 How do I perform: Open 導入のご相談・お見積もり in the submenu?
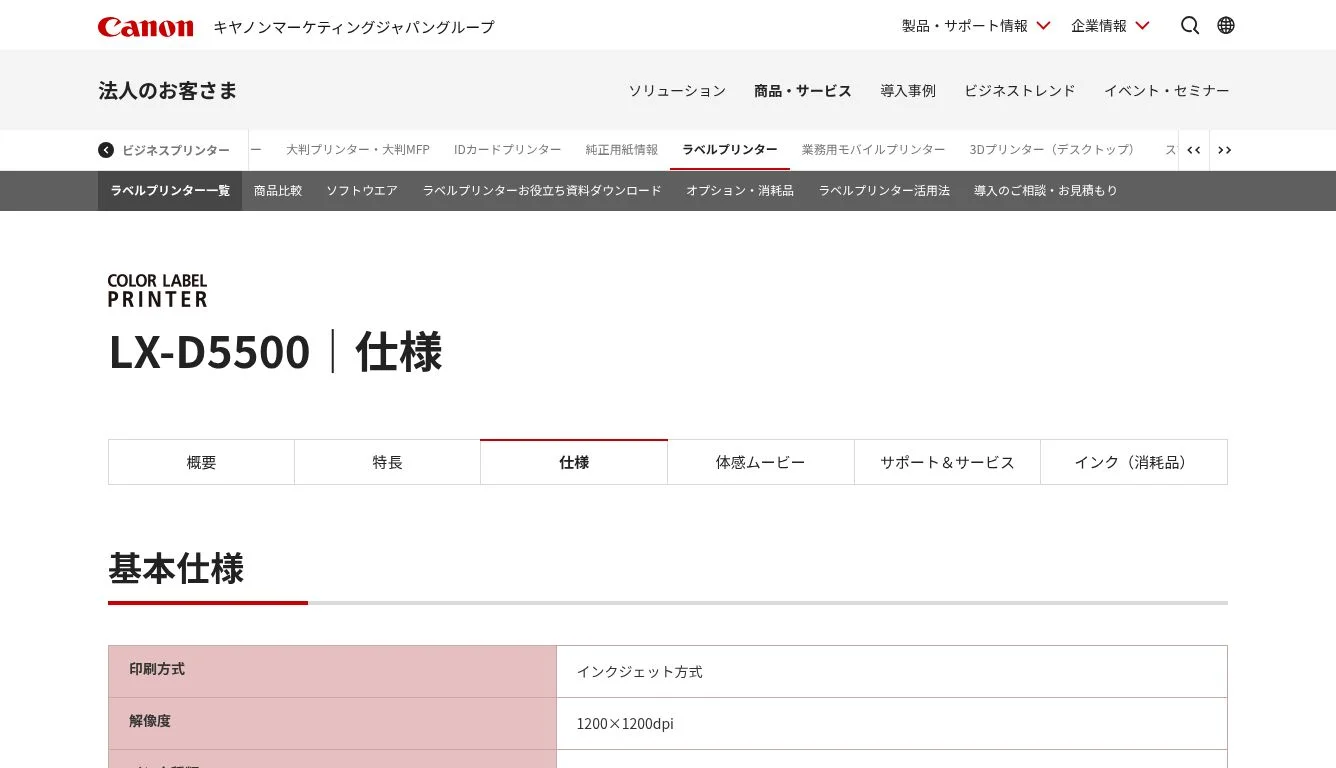tap(1046, 190)
